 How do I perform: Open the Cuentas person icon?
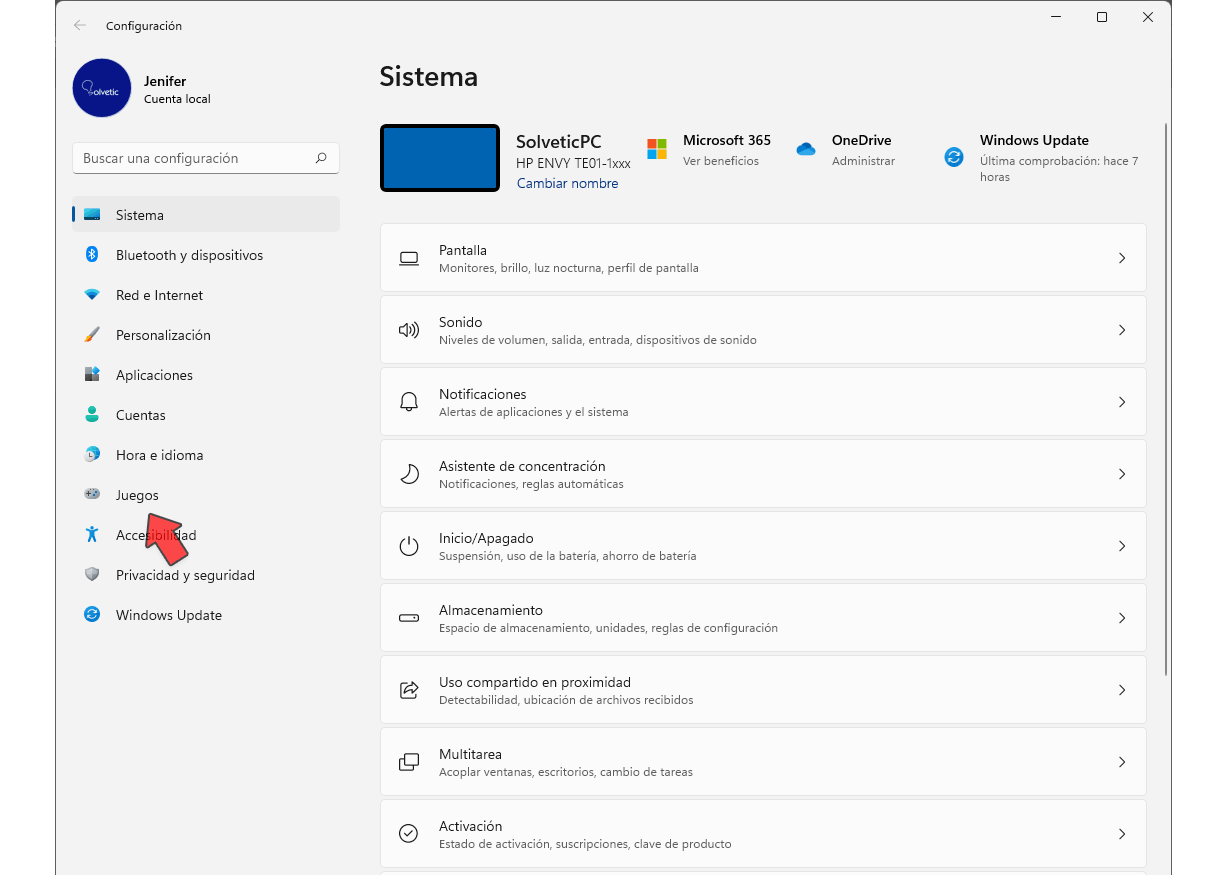tap(92, 415)
